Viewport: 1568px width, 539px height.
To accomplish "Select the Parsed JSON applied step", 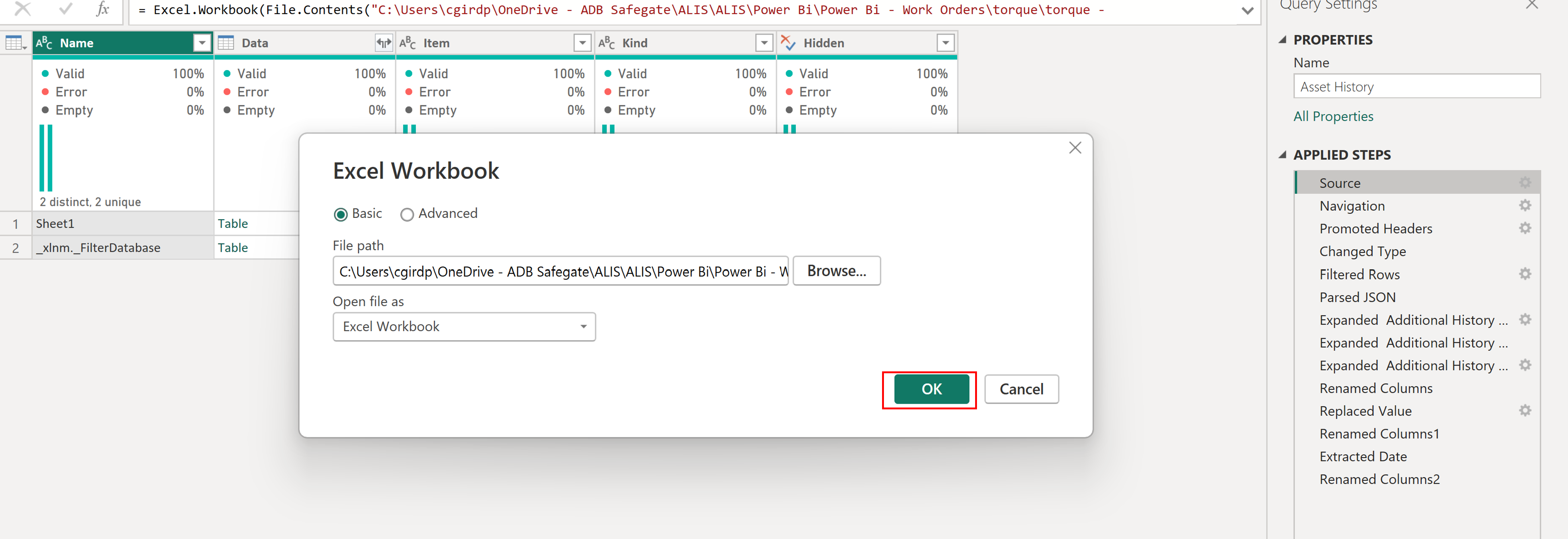I will coord(1357,297).
